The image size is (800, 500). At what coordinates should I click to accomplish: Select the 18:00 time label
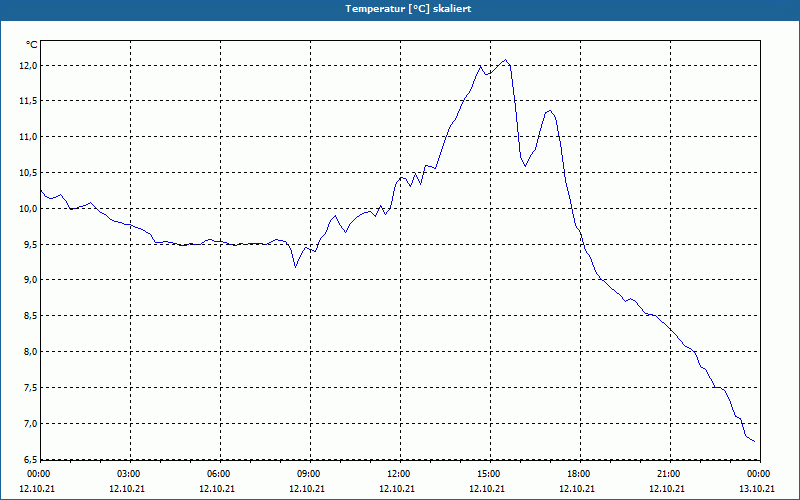[580, 474]
